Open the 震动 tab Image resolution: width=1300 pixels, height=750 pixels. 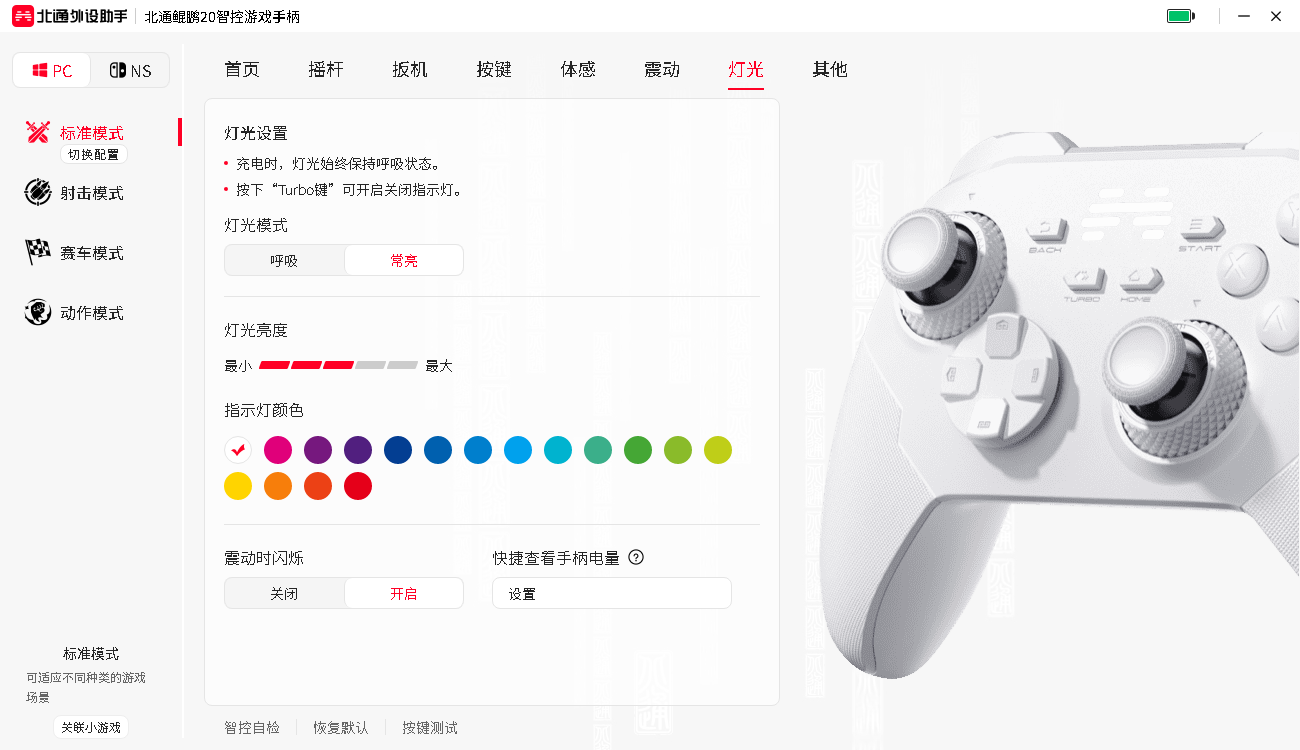(x=662, y=69)
